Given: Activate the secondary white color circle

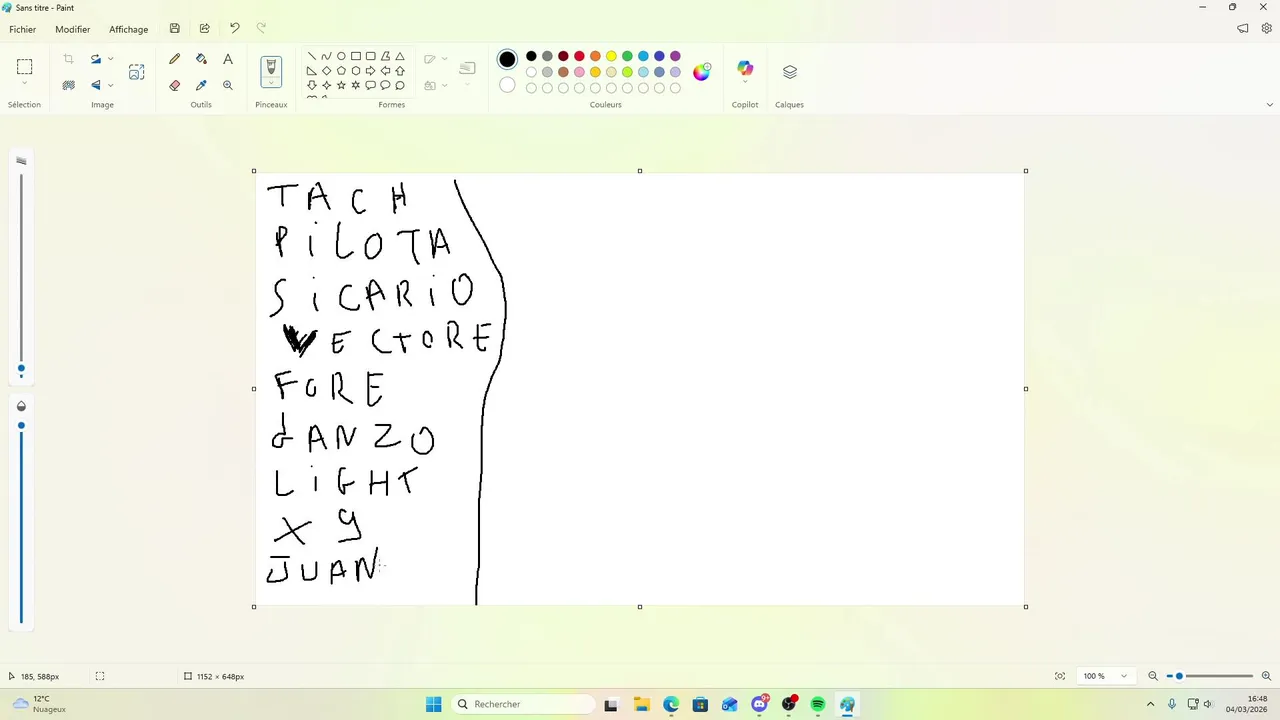Looking at the screenshot, I should pyautogui.click(x=507, y=85).
